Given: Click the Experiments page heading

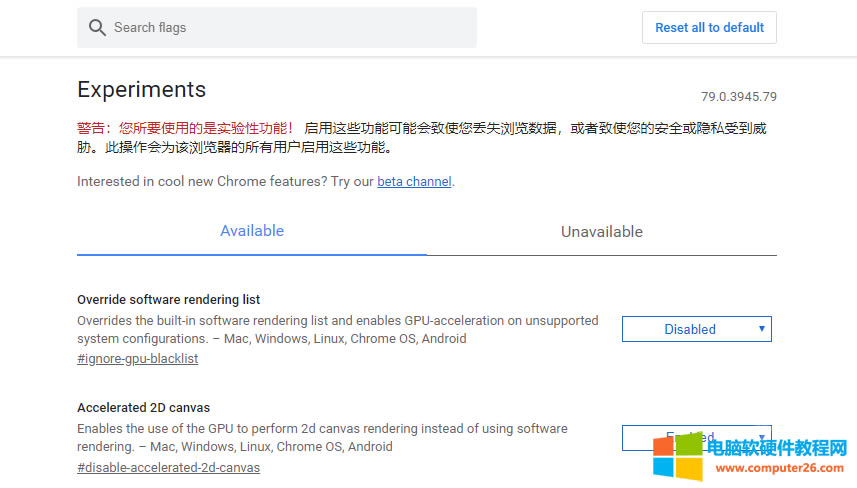Looking at the screenshot, I should click(x=141, y=89).
